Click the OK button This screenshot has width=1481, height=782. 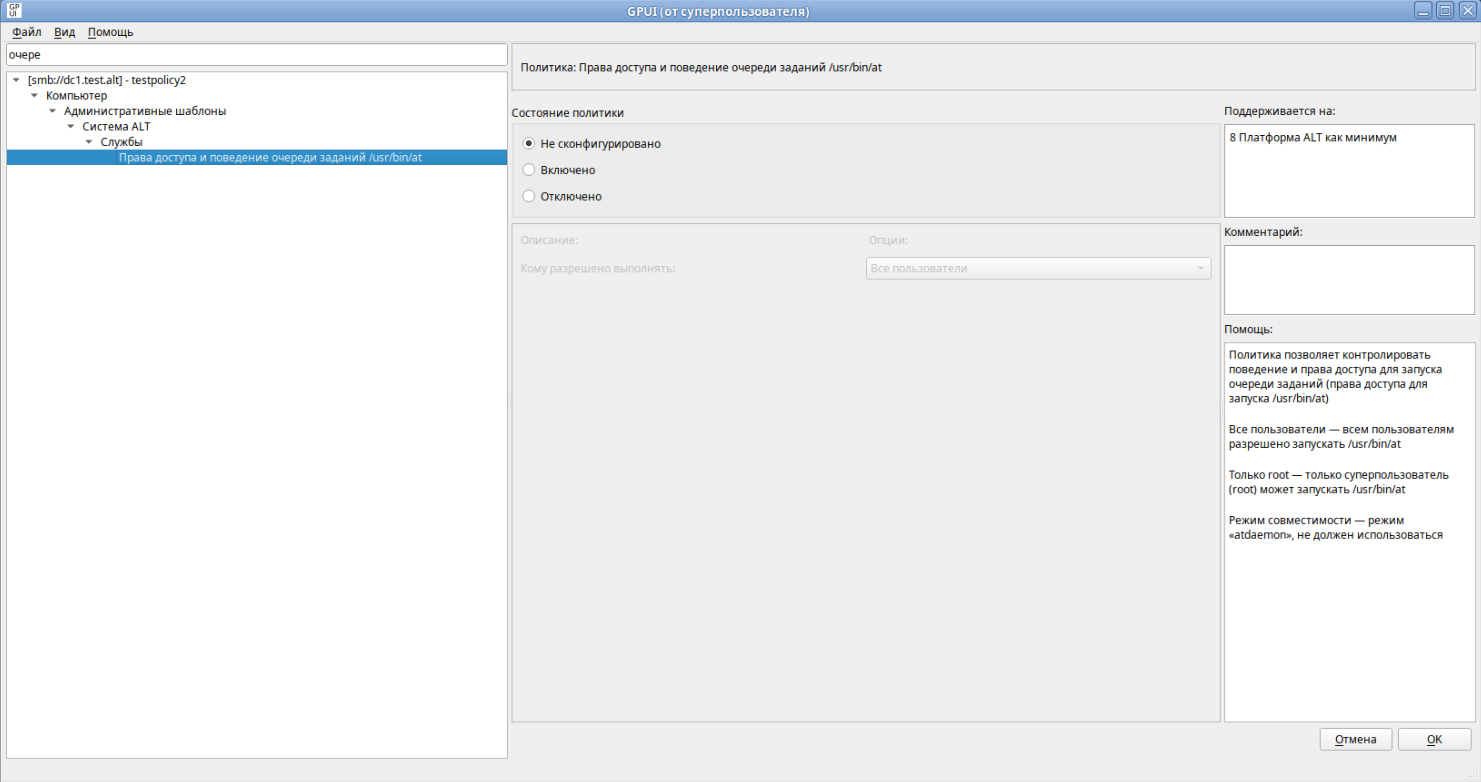1434,739
